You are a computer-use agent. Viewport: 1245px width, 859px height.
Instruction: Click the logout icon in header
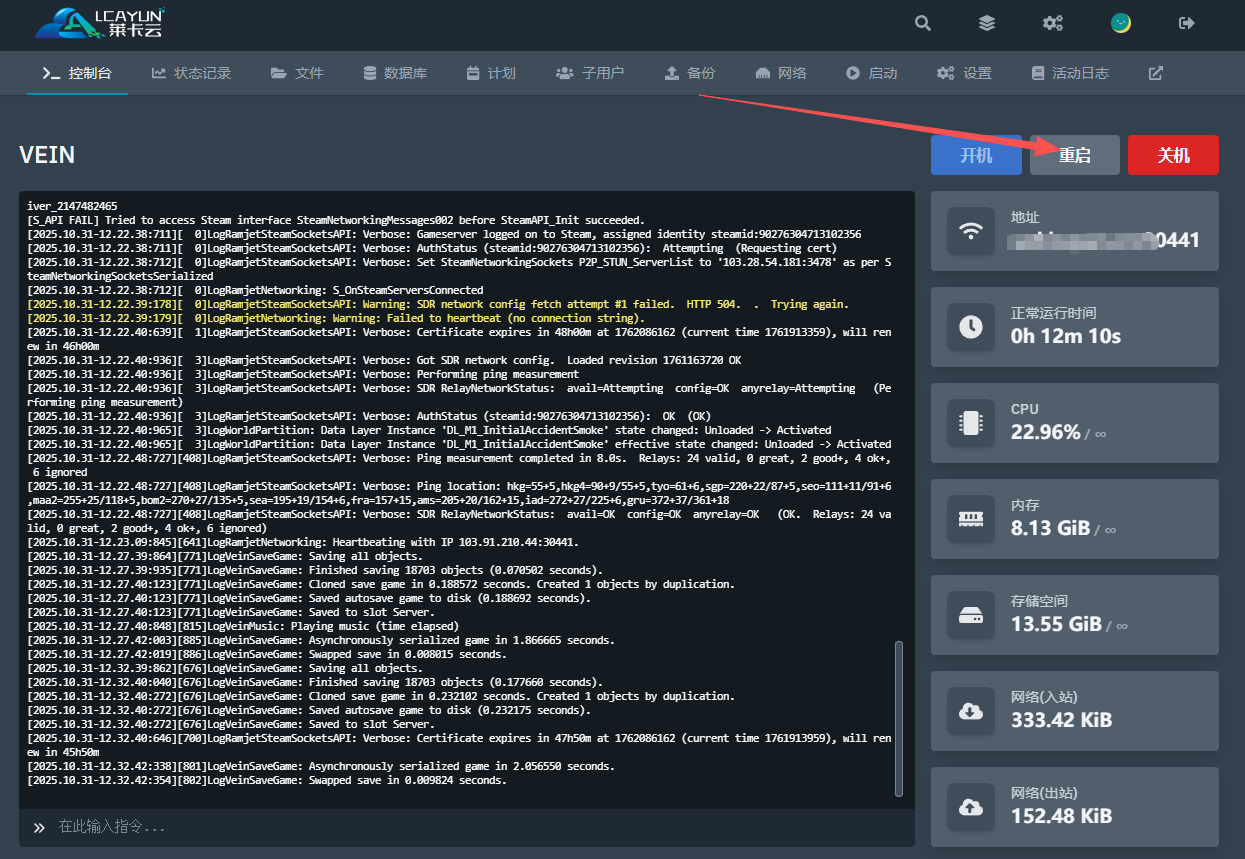tap(1187, 23)
